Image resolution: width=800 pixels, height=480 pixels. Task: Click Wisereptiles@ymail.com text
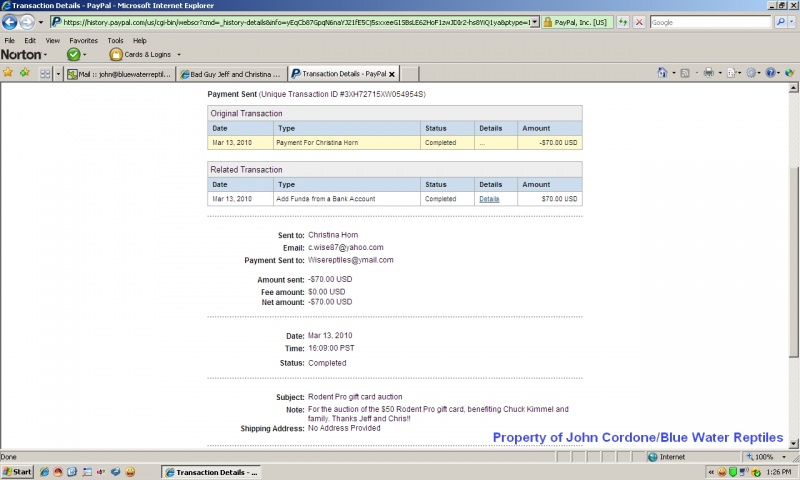(x=351, y=260)
